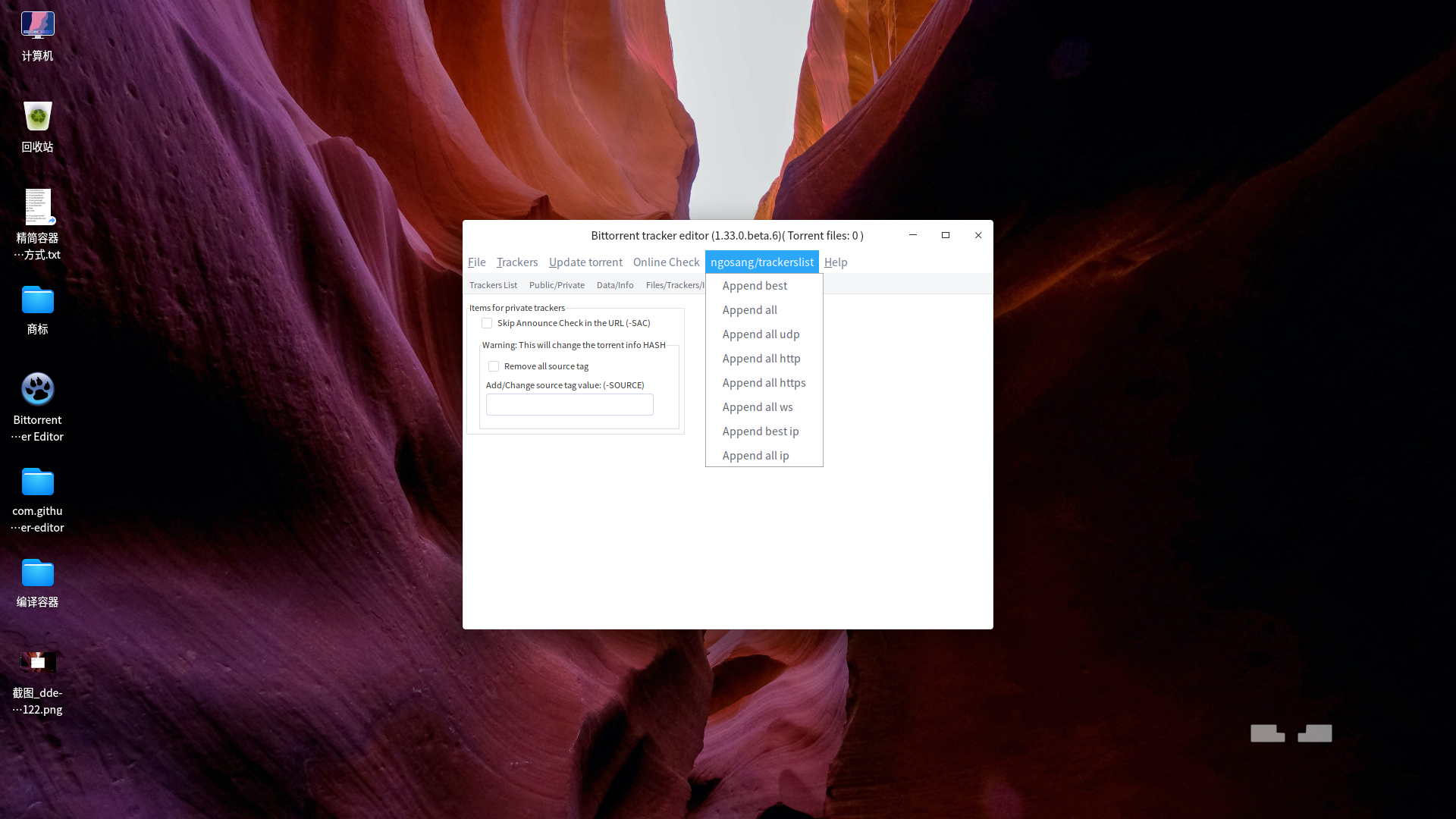
Task: Open the Recycle Bin desktop icon
Action: (37, 117)
